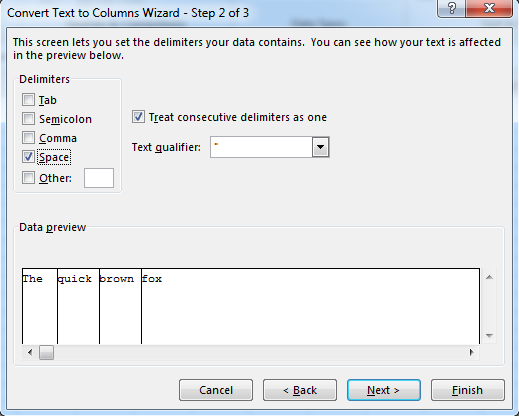Click the Finish button
Screen dimensions: 519x416
click(468, 390)
